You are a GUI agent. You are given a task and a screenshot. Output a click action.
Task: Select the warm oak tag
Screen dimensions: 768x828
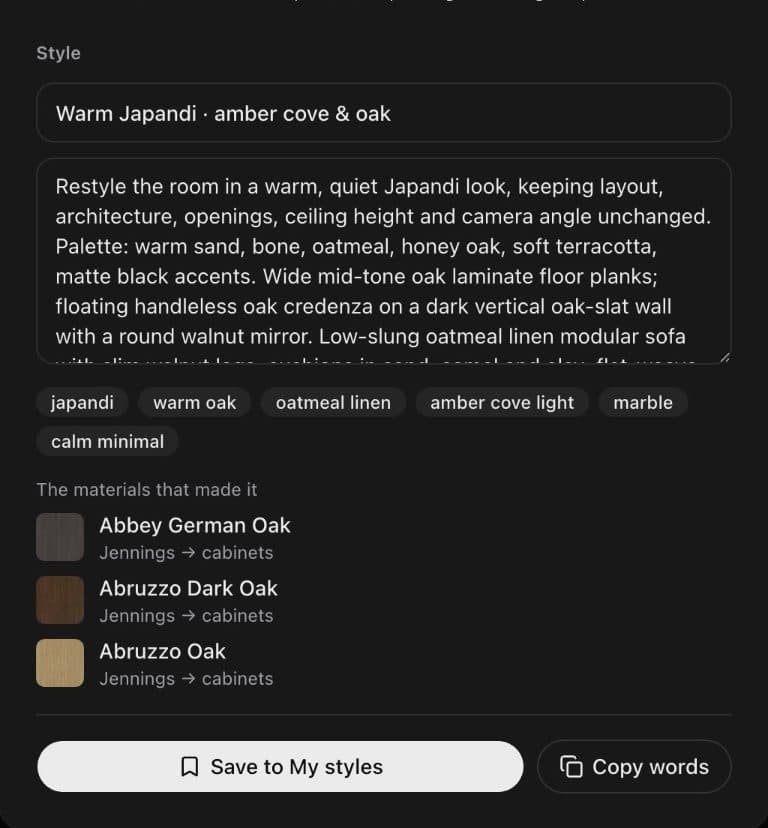click(x=194, y=402)
